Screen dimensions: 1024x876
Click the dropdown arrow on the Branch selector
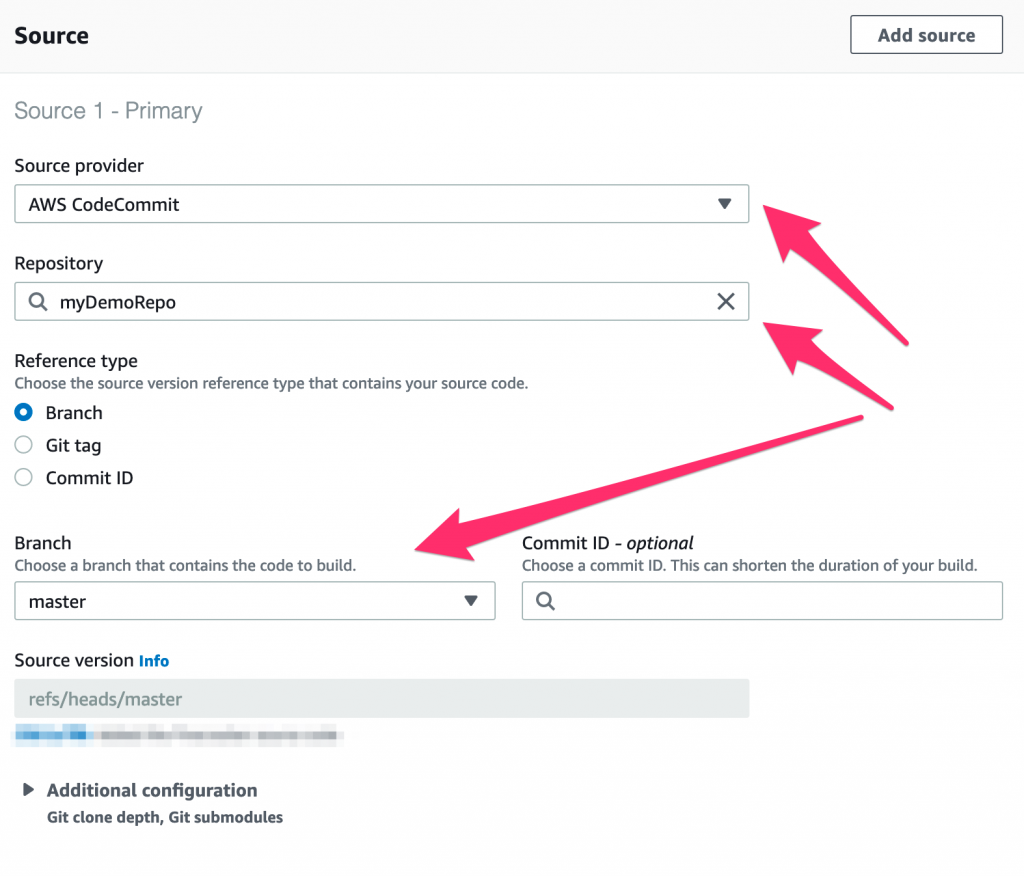tap(471, 601)
